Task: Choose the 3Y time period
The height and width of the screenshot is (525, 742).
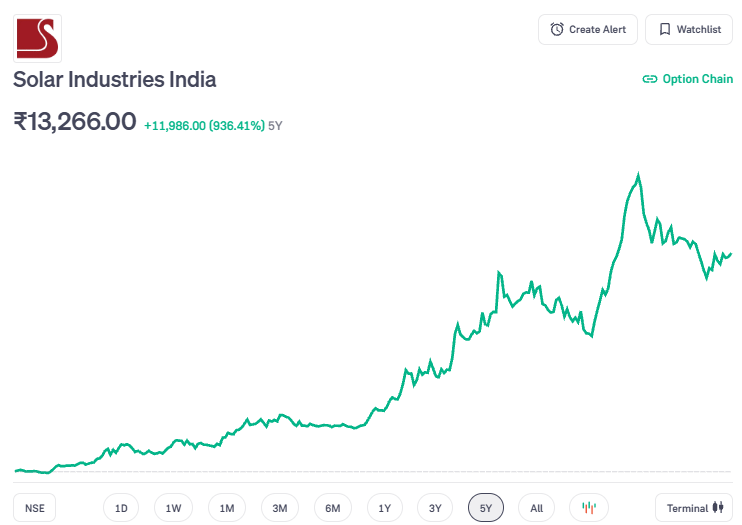Action: (435, 508)
